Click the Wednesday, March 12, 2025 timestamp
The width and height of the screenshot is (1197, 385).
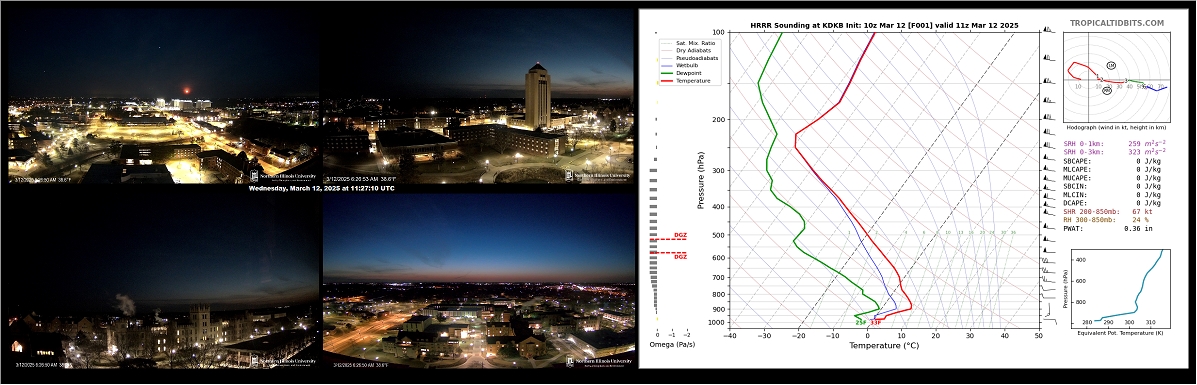point(321,188)
